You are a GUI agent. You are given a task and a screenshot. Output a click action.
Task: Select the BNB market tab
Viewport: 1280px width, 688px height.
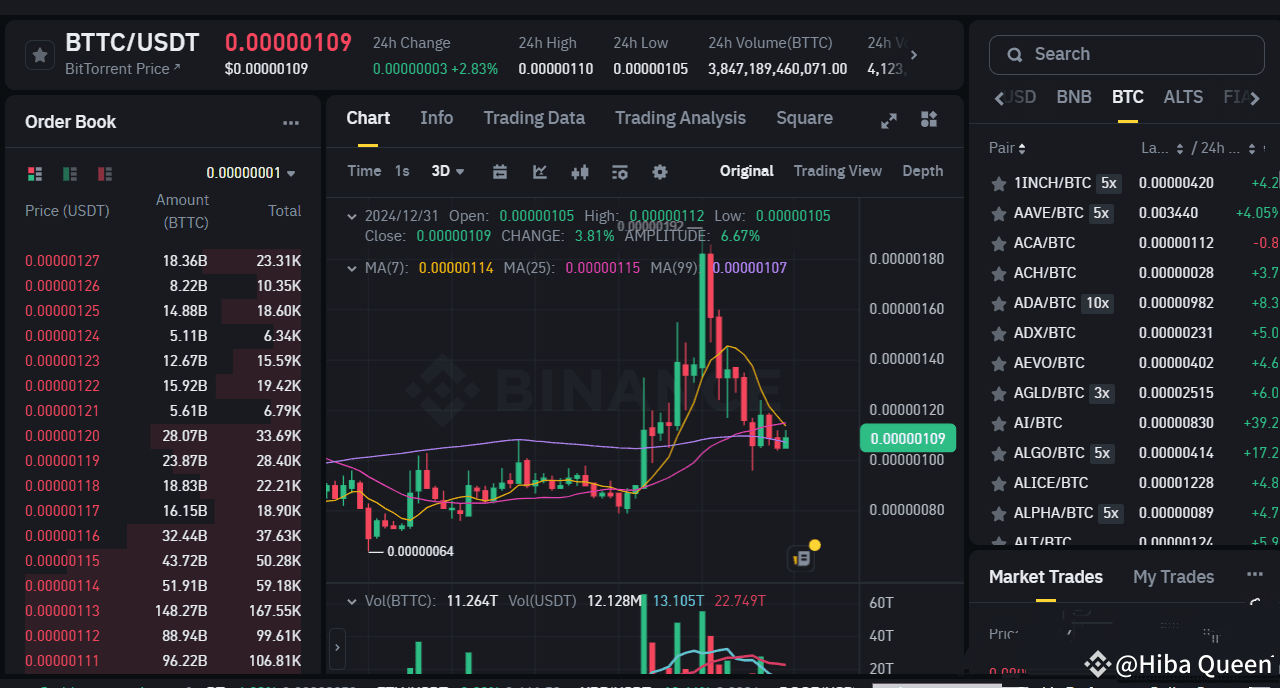(x=1074, y=97)
